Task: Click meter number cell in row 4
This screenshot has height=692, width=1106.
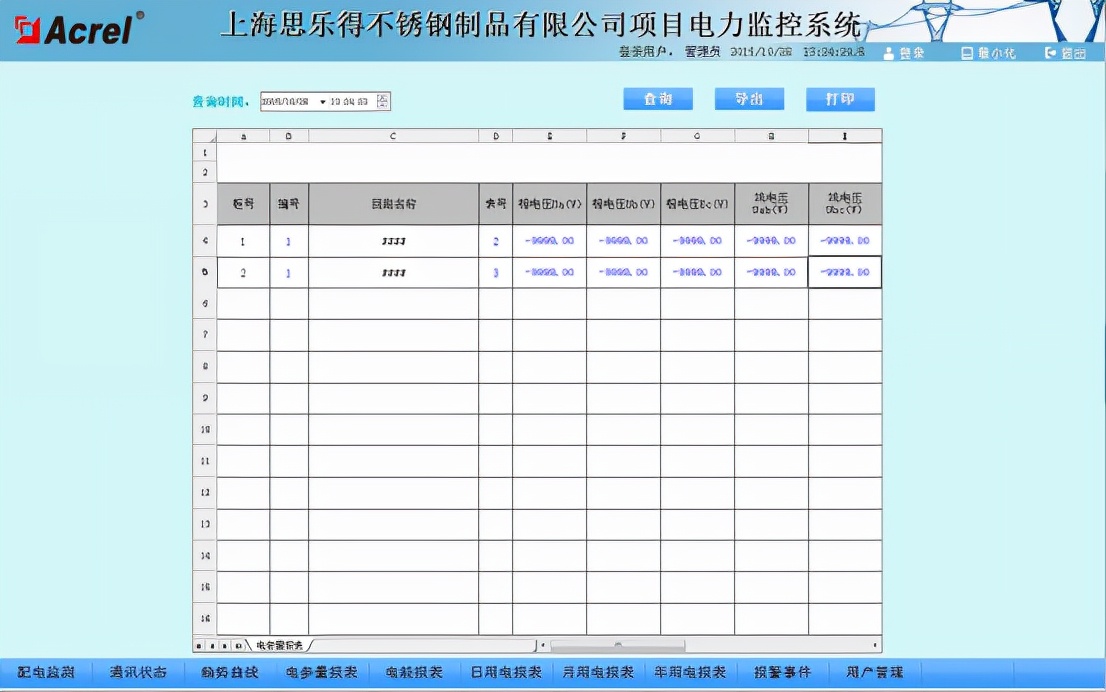Action: tap(496, 241)
